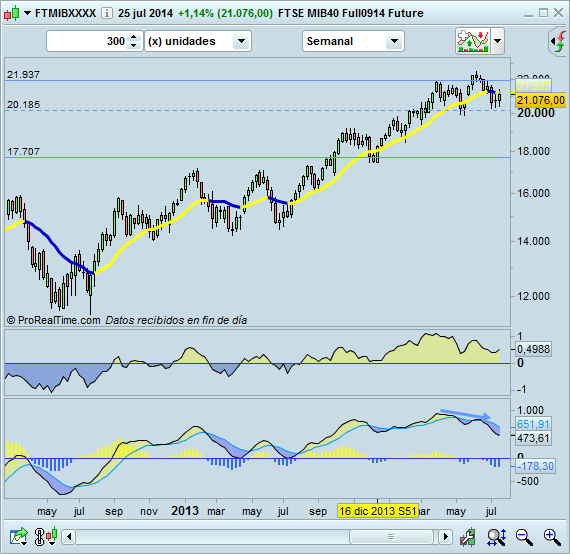Click the 21.235 moving average value label
The image size is (570, 554).
coord(533,86)
